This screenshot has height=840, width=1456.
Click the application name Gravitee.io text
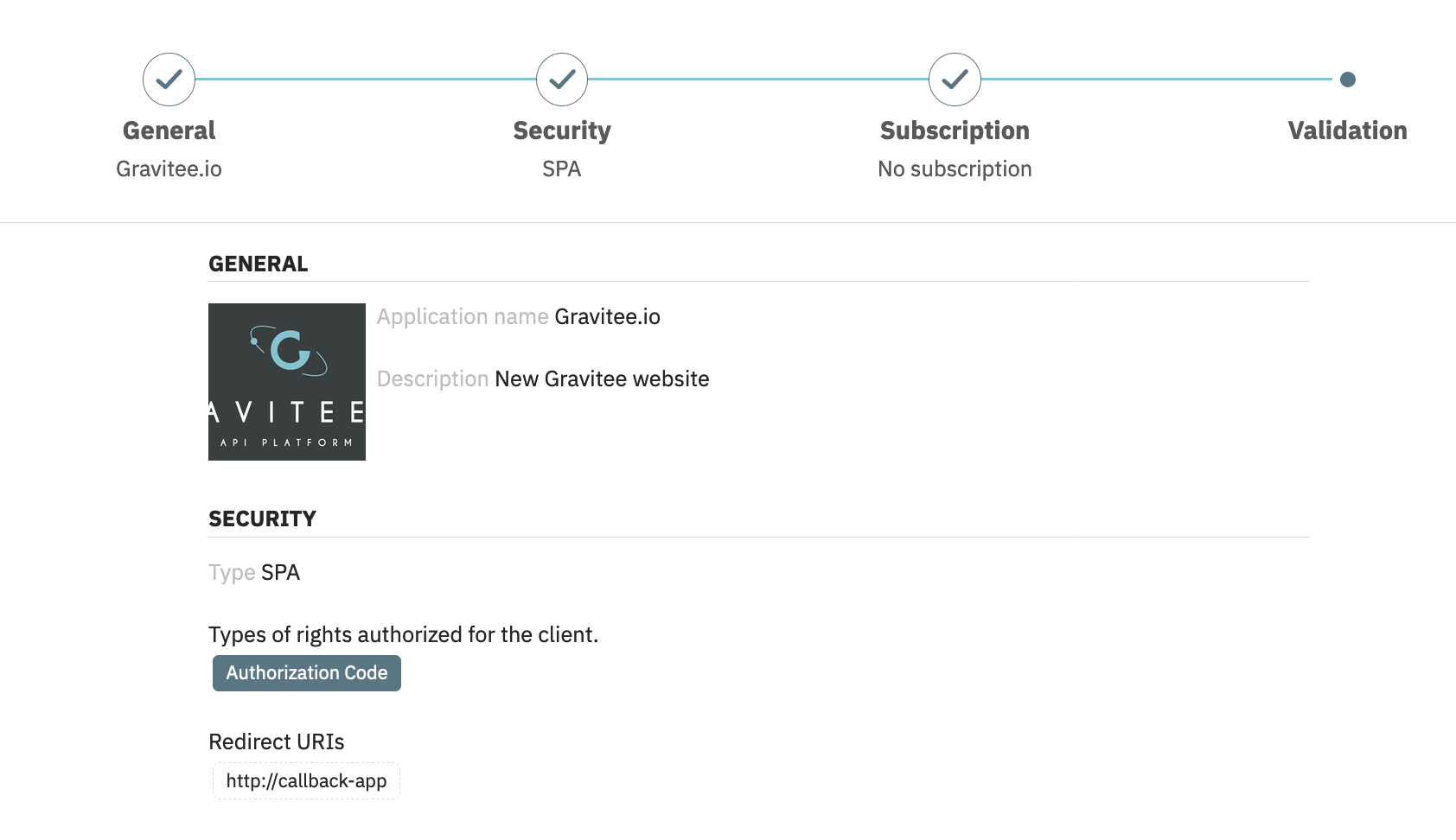[608, 316]
